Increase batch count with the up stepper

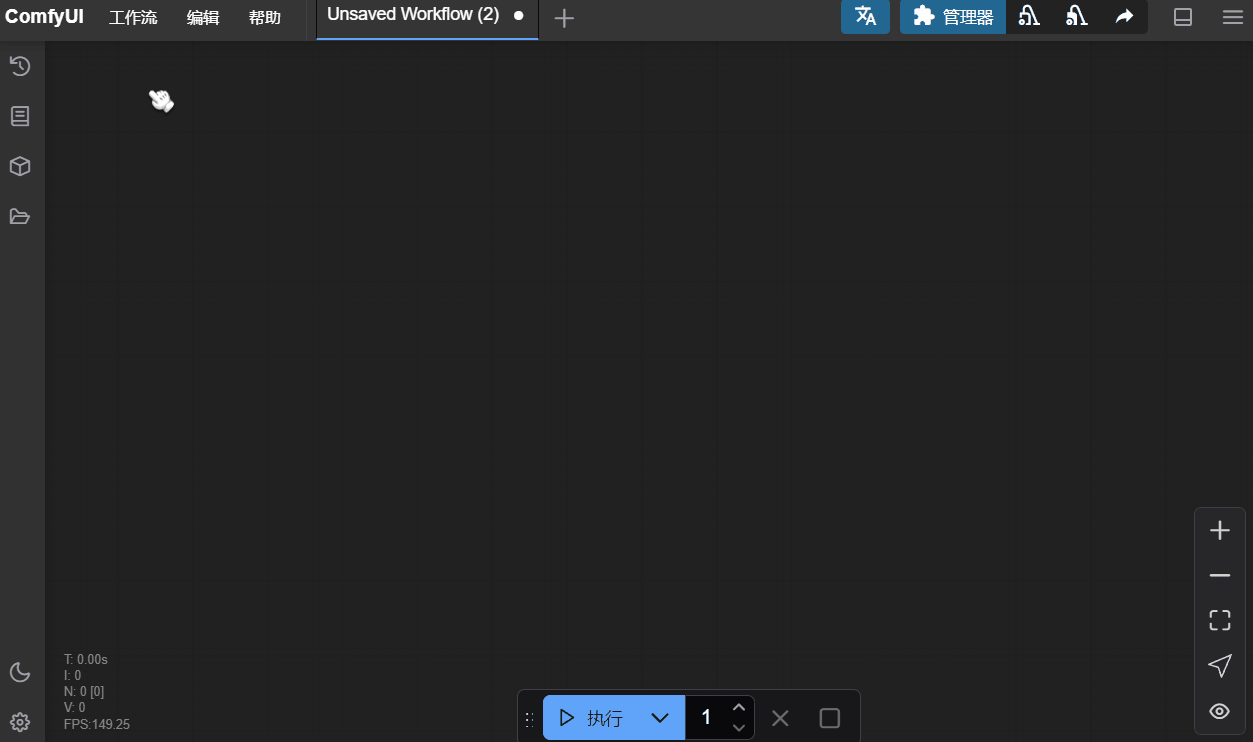pos(739,706)
